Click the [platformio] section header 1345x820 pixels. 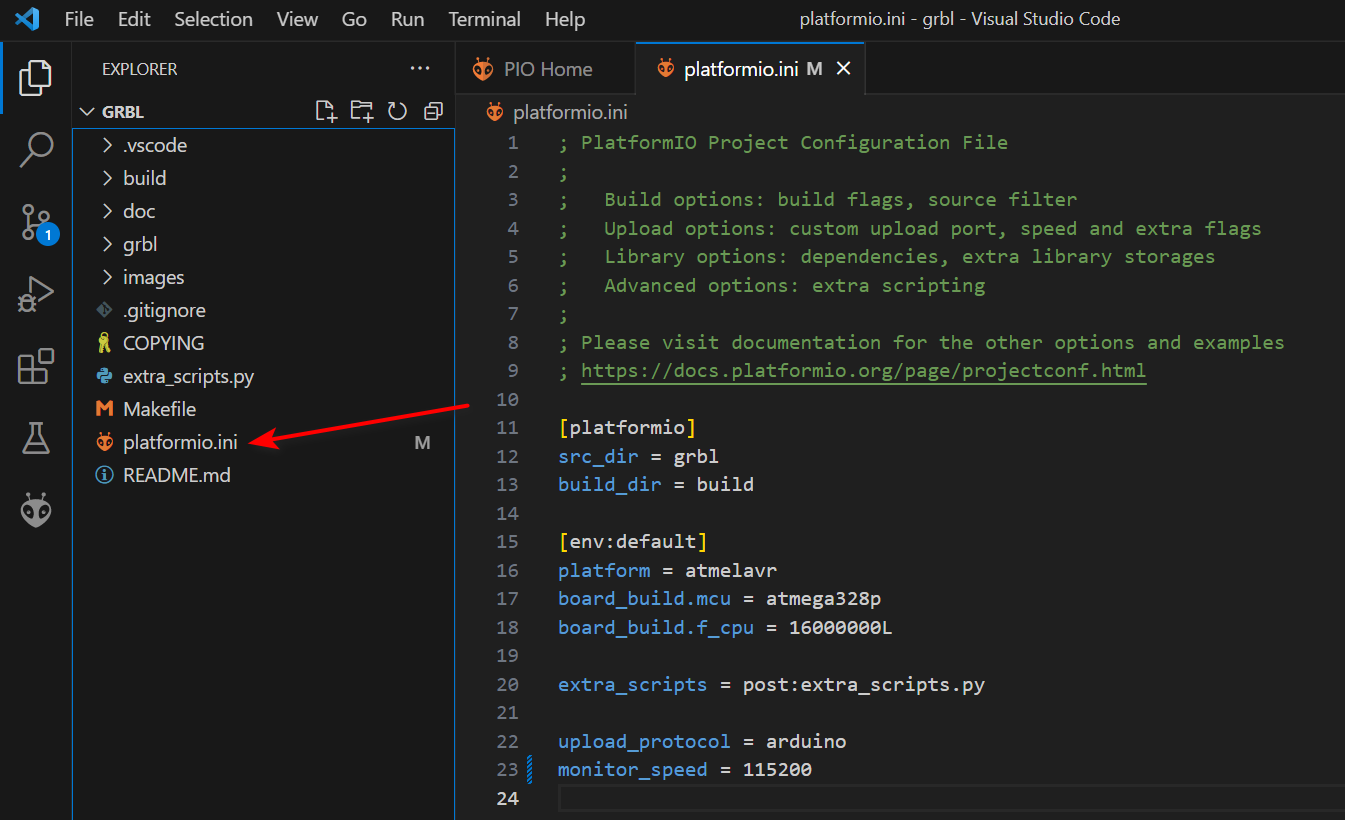(x=627, y=428)
